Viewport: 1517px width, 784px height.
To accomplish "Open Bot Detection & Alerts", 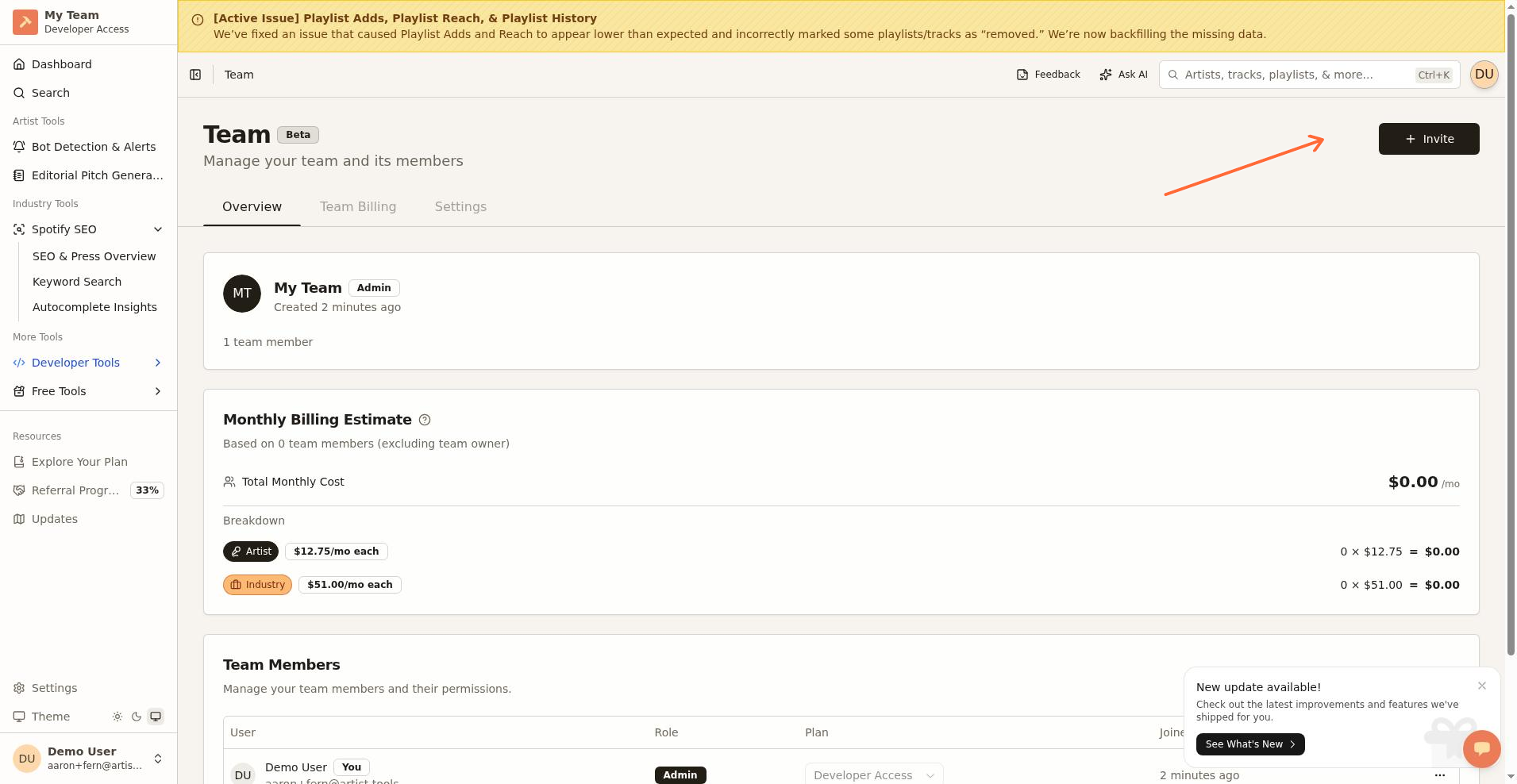I will (x=88, y=147).
